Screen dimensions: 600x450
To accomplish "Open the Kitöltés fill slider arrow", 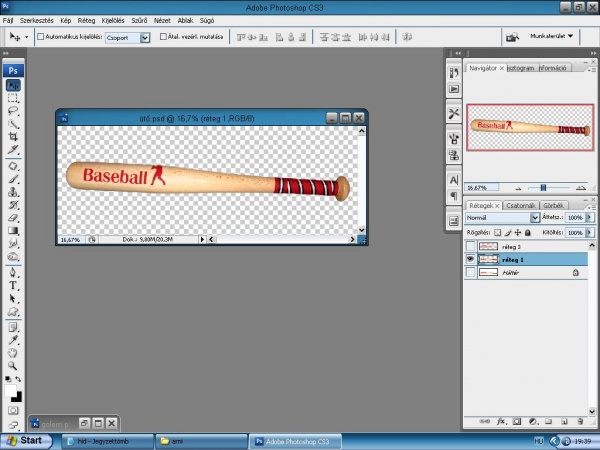I will pyautogui.click(x=590, y=232).
